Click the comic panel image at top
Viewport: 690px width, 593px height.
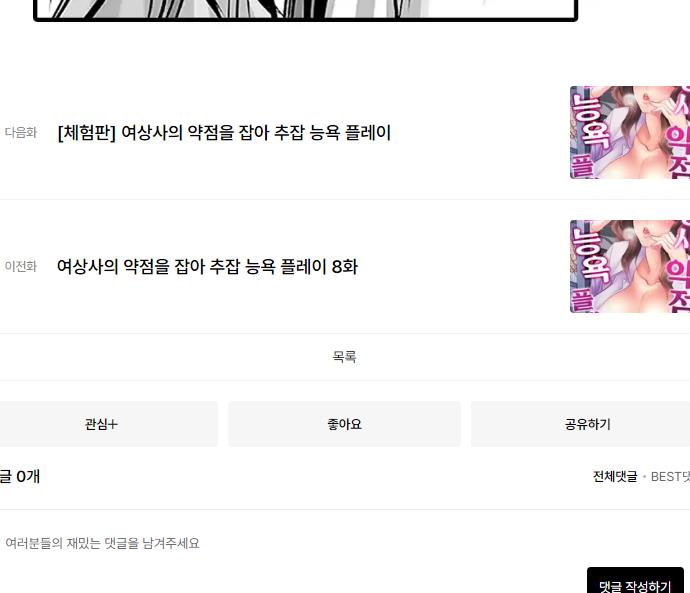tap(305, 10)
